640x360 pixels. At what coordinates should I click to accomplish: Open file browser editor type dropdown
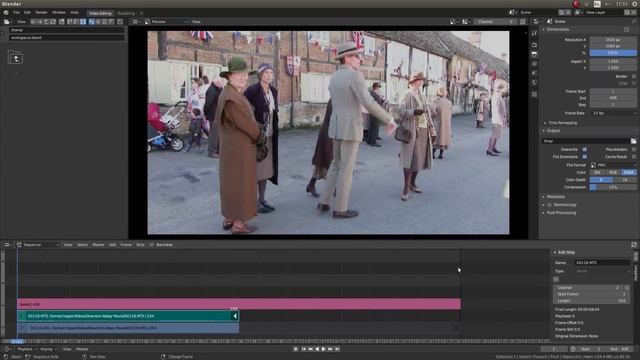click(x=8, y=22)
